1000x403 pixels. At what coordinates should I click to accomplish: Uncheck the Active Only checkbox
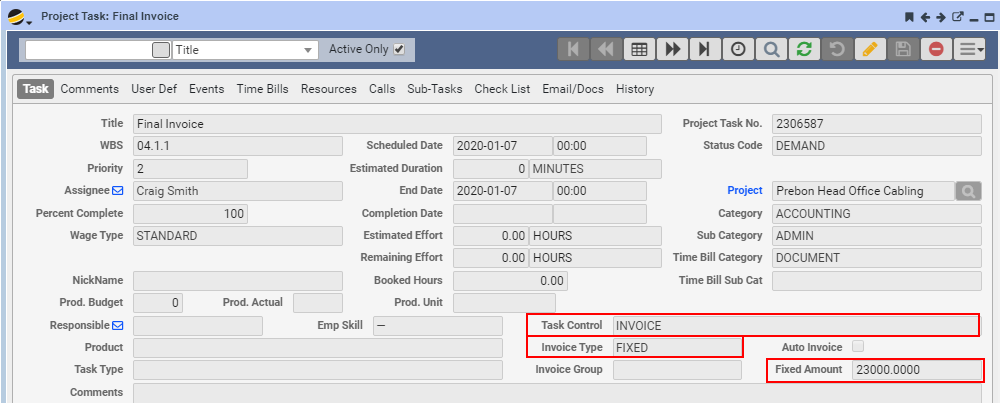click(400, 49)
